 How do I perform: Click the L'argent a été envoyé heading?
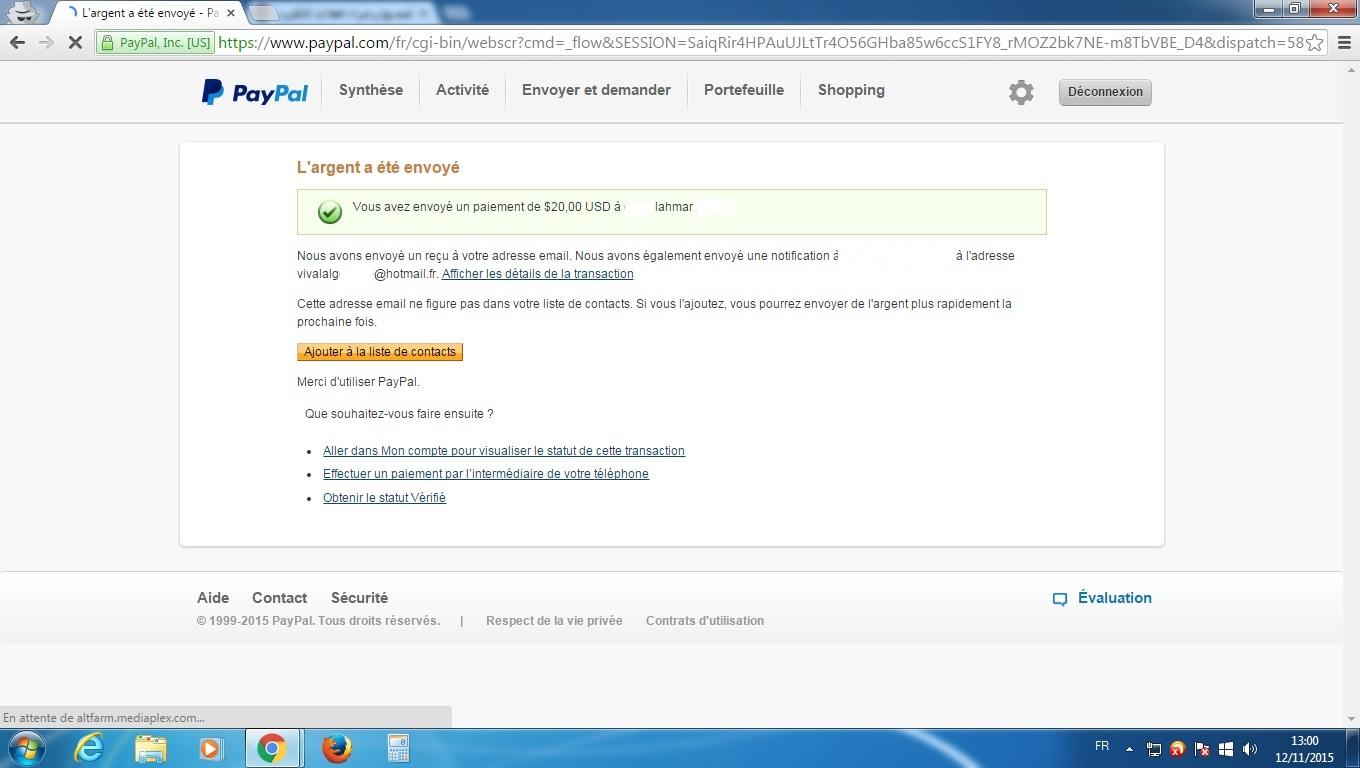378,168
